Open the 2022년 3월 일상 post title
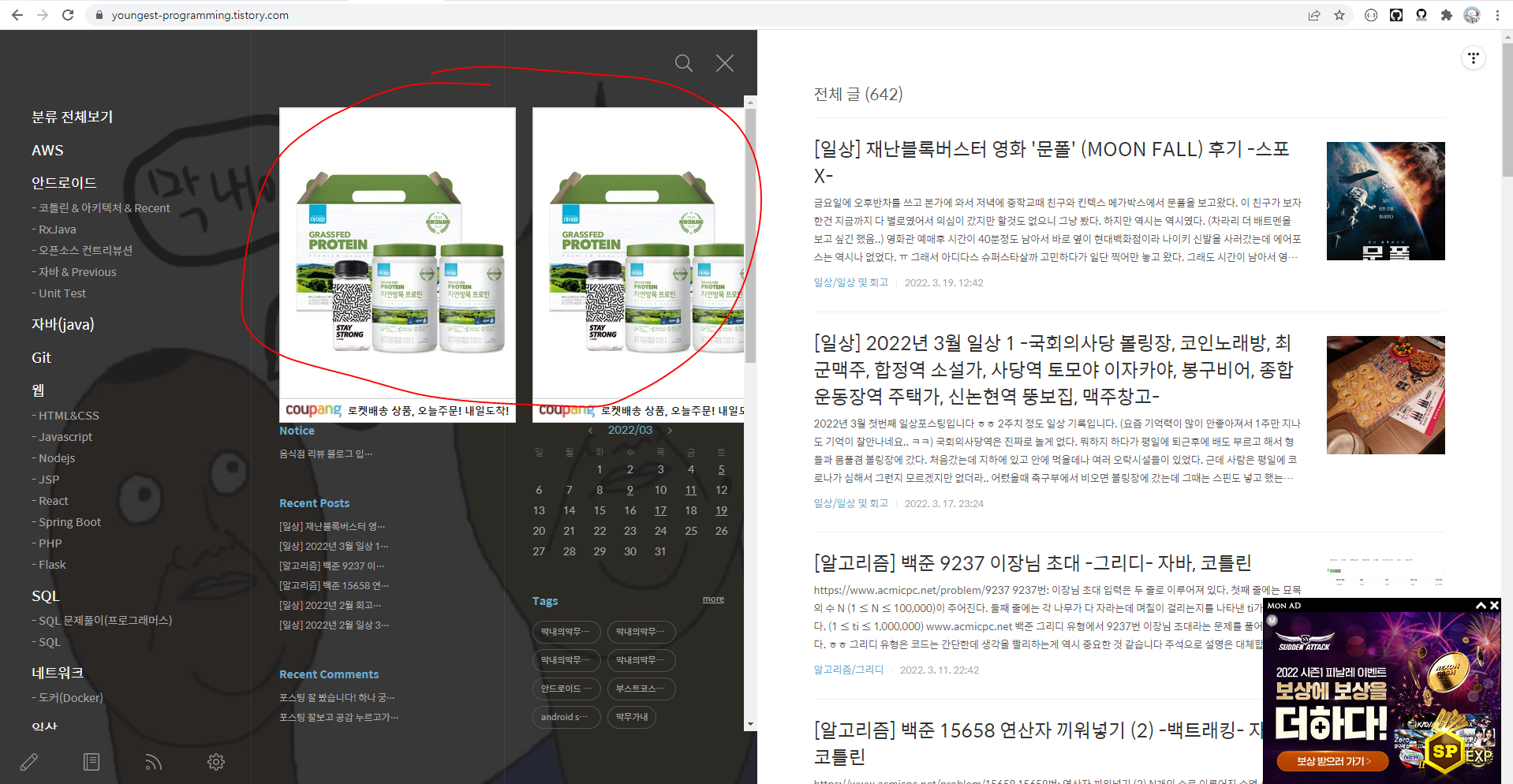Image resolution: width=1513 pixels, height=784 pixels. [1053, 369]
